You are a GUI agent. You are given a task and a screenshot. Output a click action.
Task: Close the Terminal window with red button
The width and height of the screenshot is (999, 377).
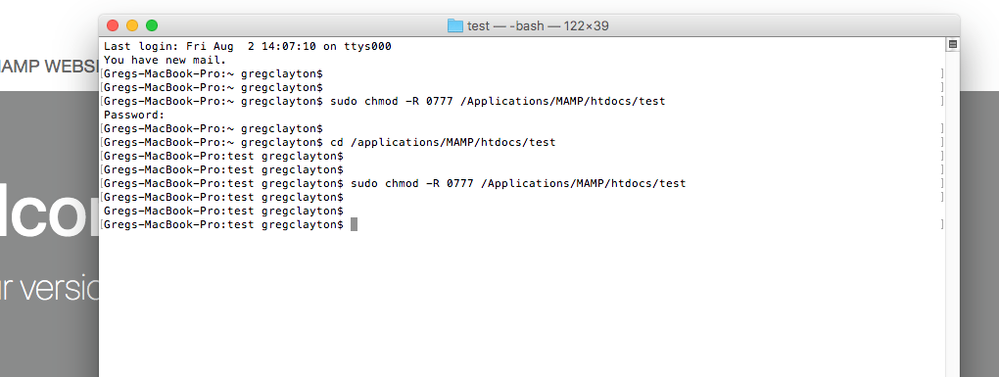coord(113,25)
